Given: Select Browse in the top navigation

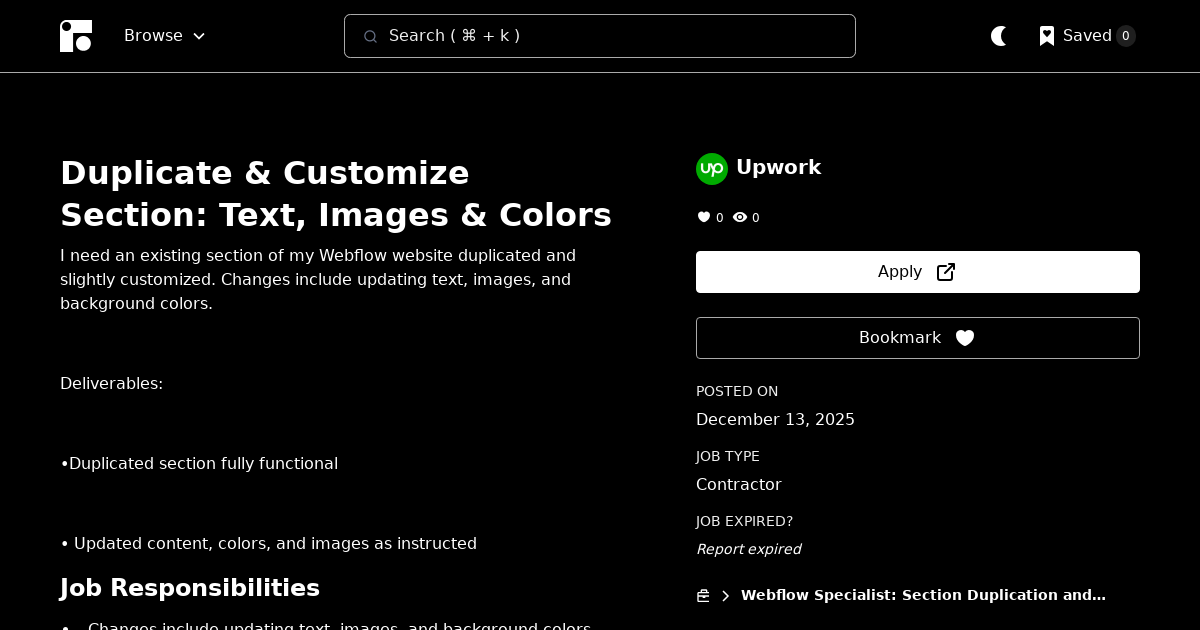Looking at the screenshot, I should click(x=153, y=36).
